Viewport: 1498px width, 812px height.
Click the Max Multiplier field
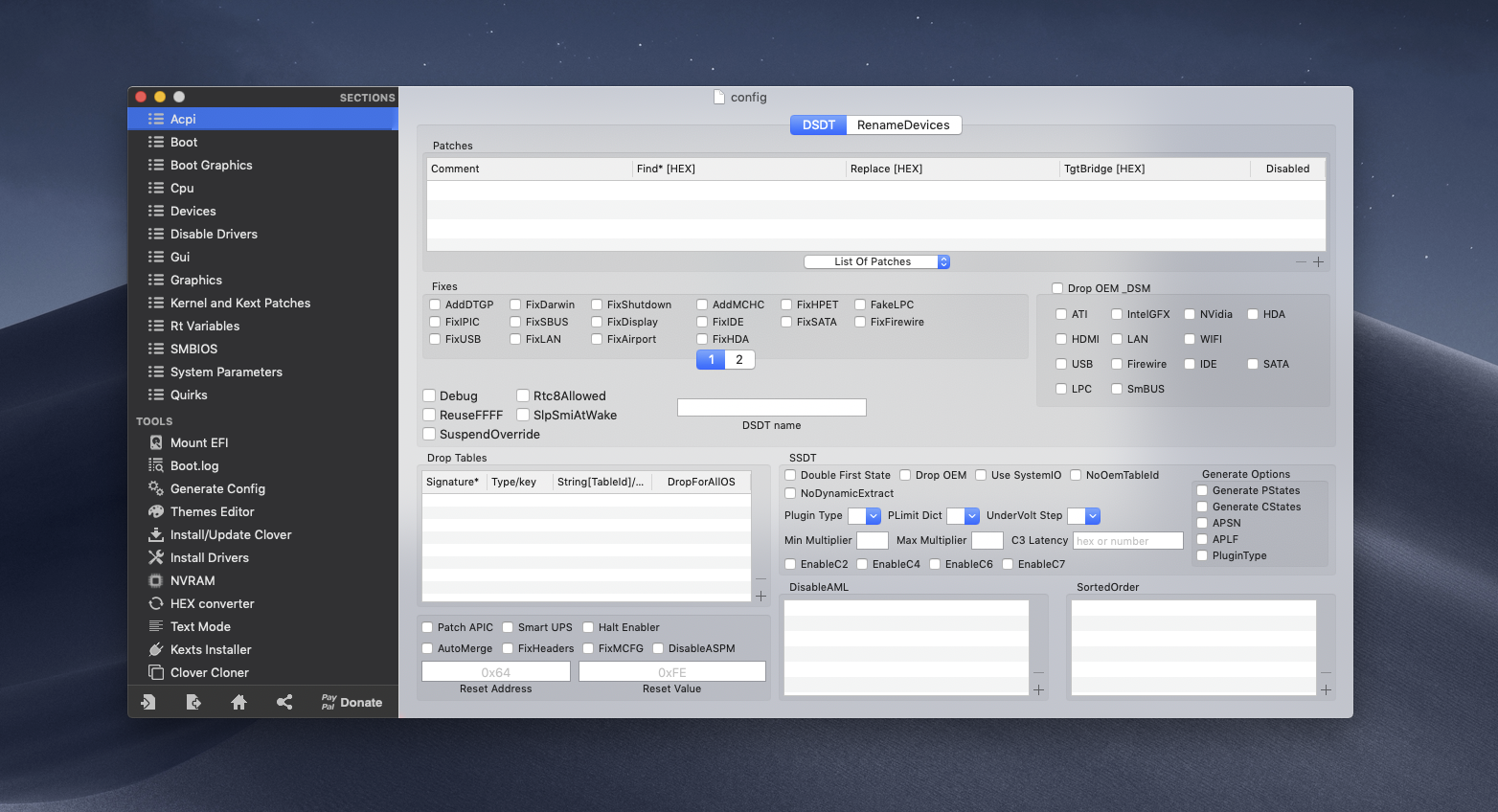tap(987, 541)
